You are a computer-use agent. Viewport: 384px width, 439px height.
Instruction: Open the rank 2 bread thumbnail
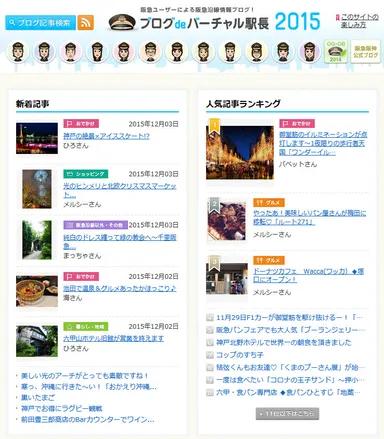pyautogui.click(x=227, y=220)
